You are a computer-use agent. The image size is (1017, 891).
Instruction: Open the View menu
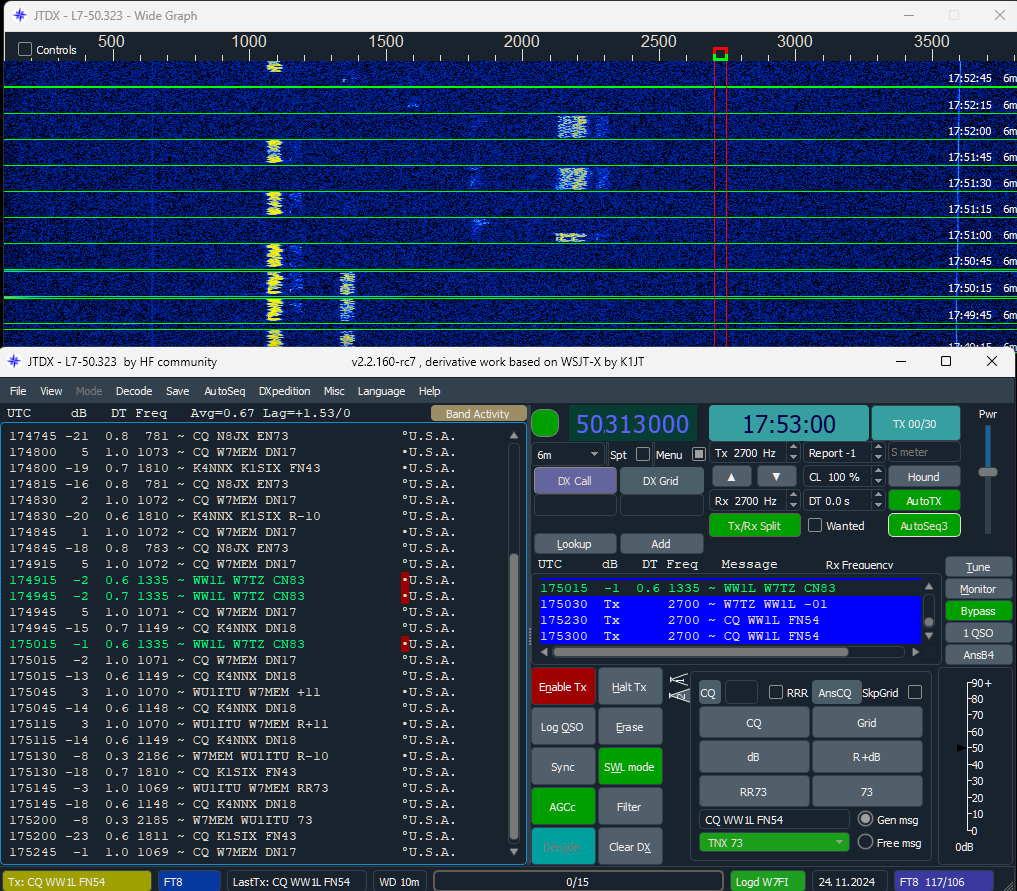[51, 391]
